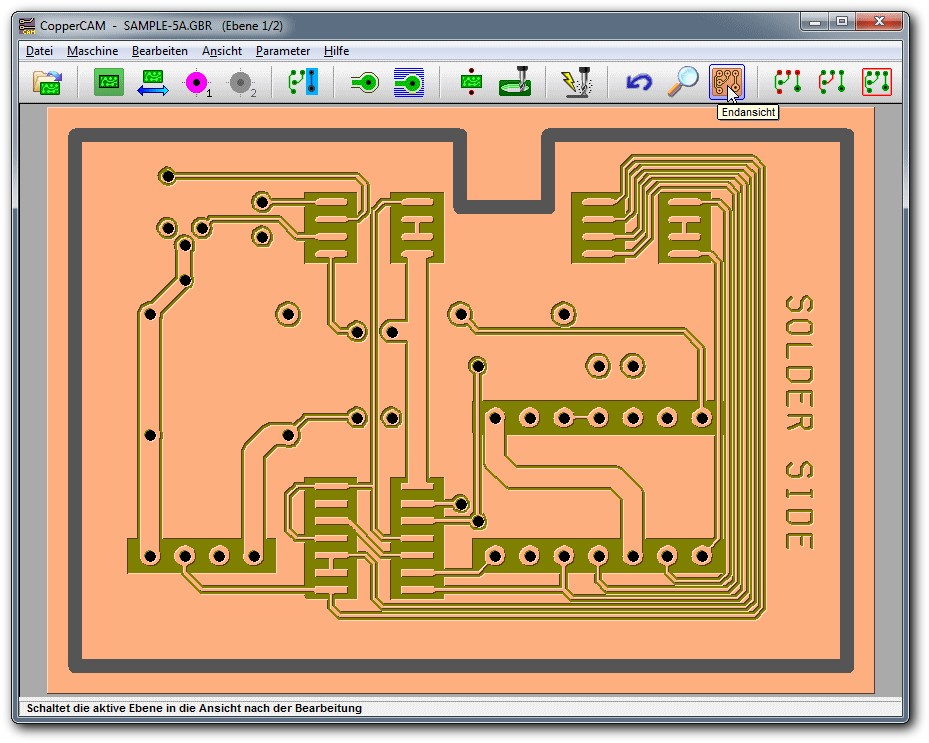Screen dimensions: 929x743
Task: Click the SOLDER SIDE text on board
Action: coord(800,422)
